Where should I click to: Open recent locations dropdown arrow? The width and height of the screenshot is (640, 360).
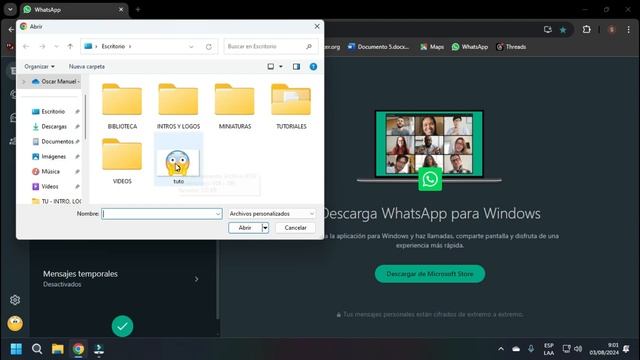pyautogui.click(x=56, y=47)
